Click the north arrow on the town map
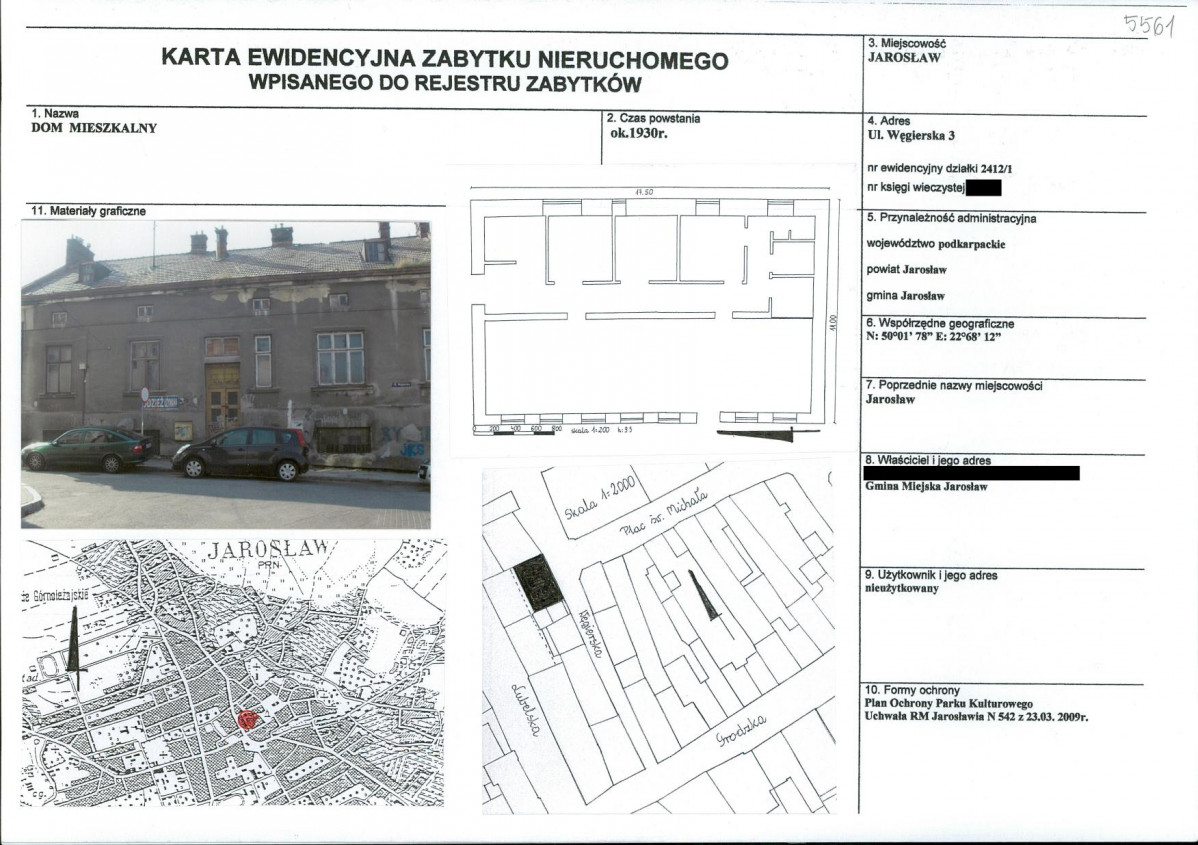 coord(73,649)
